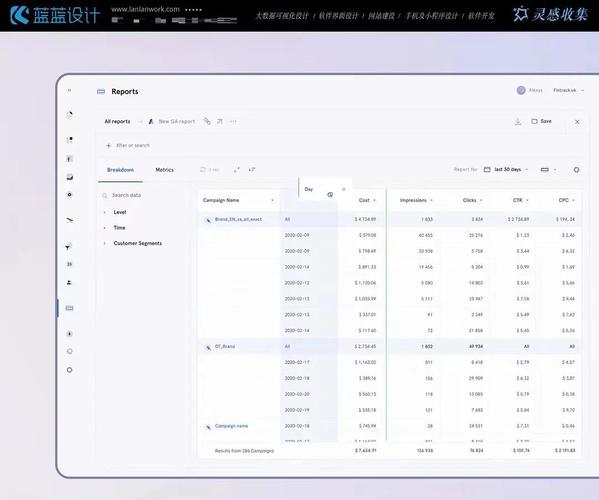
Task: Open the user profile icon in left sidebar
Action: [x=69, y=282]
